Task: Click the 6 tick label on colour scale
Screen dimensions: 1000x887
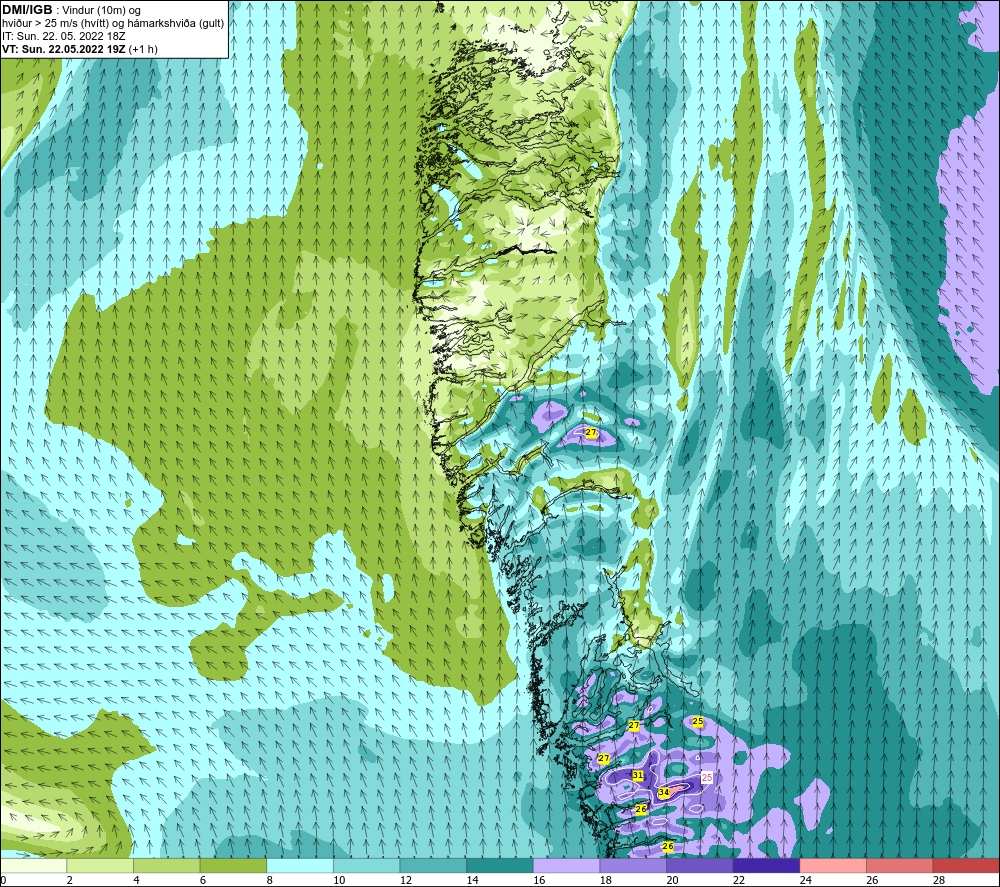Action: click(x=203, y=880)
